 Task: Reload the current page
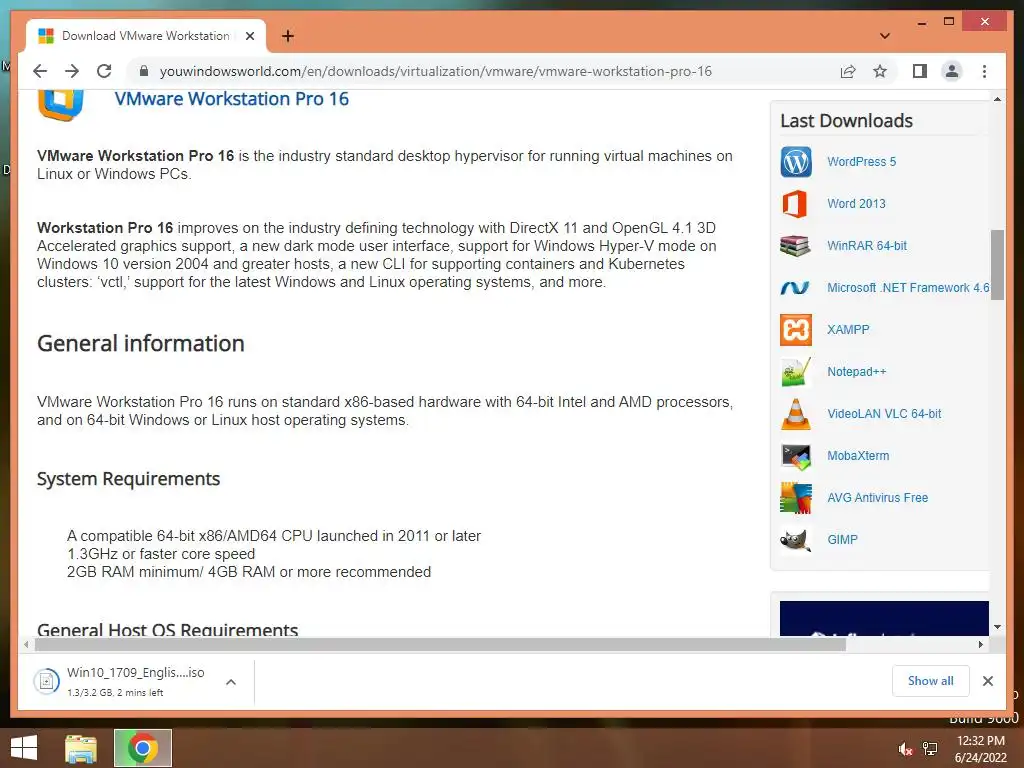(104, 71)
